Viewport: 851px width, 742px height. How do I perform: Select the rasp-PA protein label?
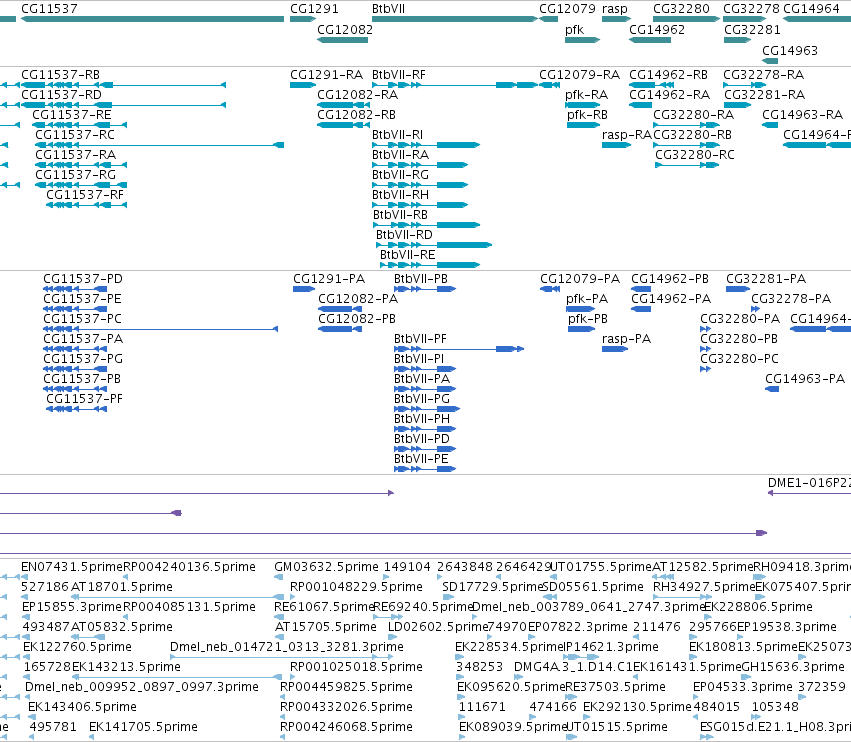[x=627, y=339]
